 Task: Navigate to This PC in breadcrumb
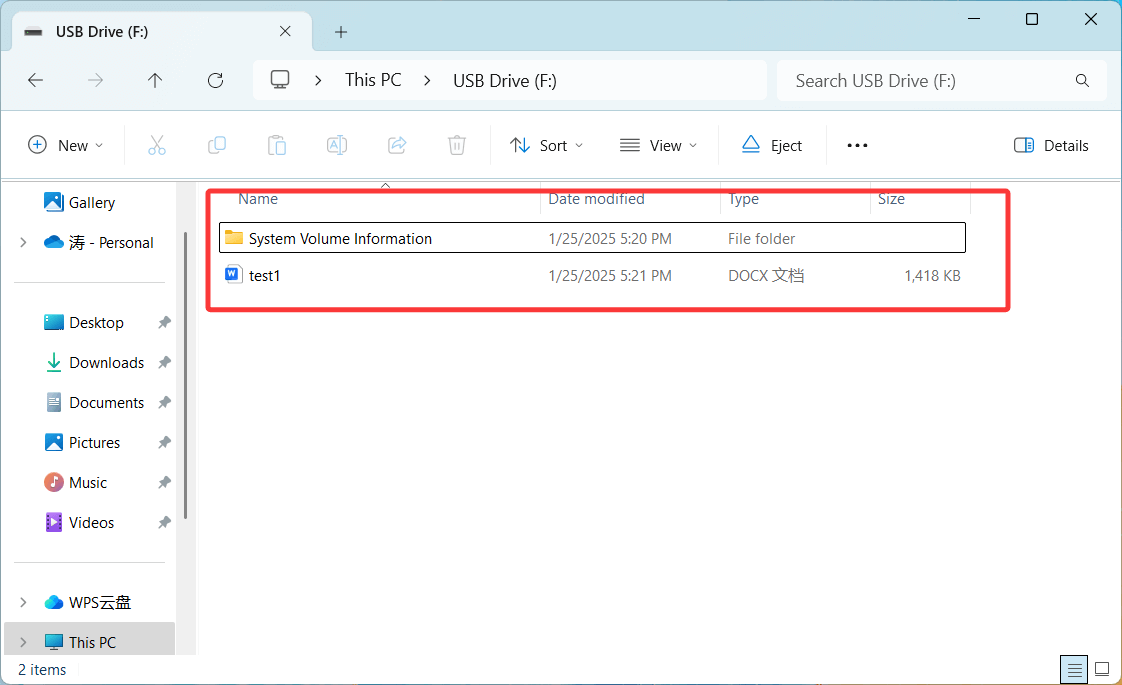(373, 80)
